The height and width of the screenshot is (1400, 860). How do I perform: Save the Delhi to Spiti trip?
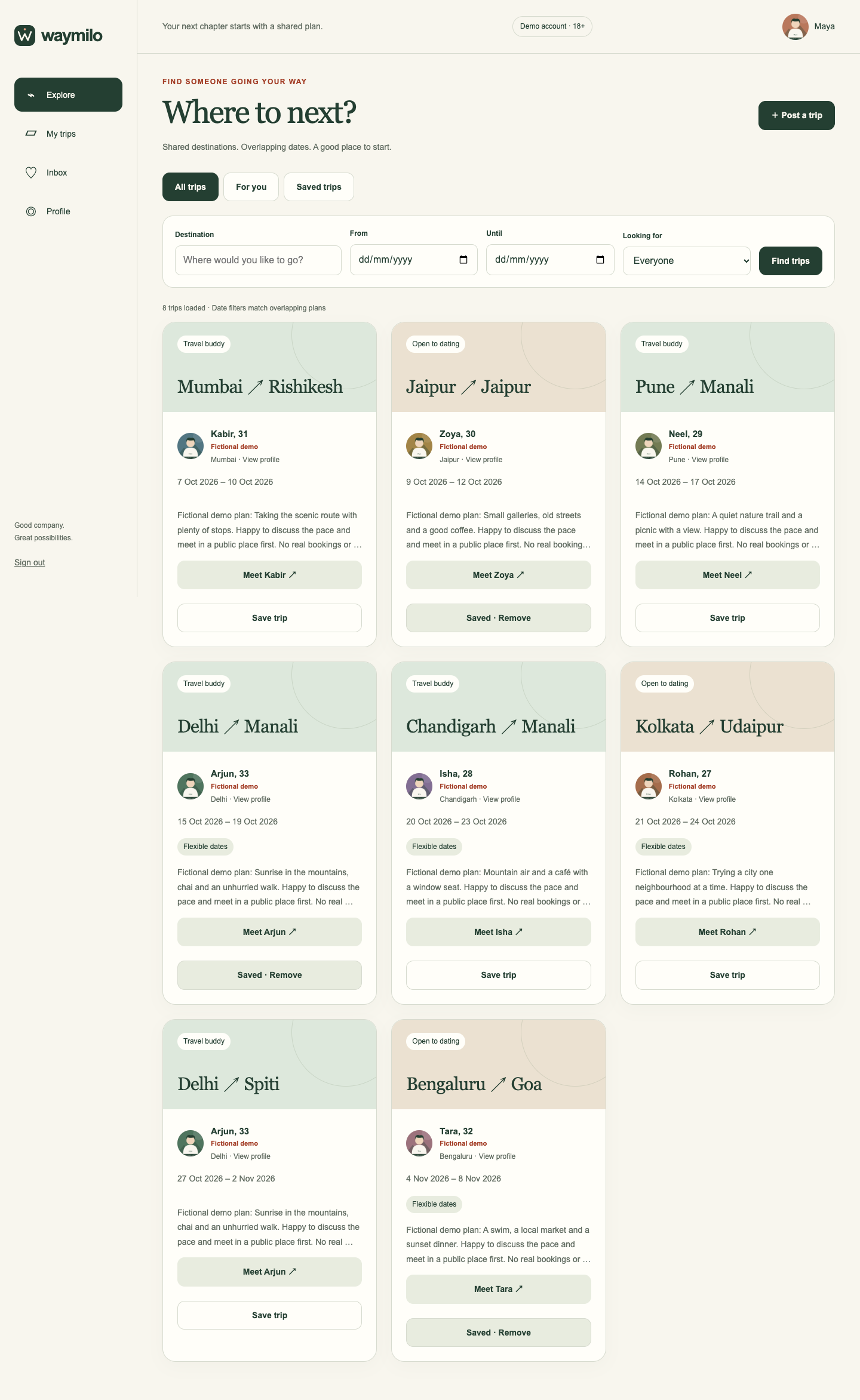pos(269,1315)
